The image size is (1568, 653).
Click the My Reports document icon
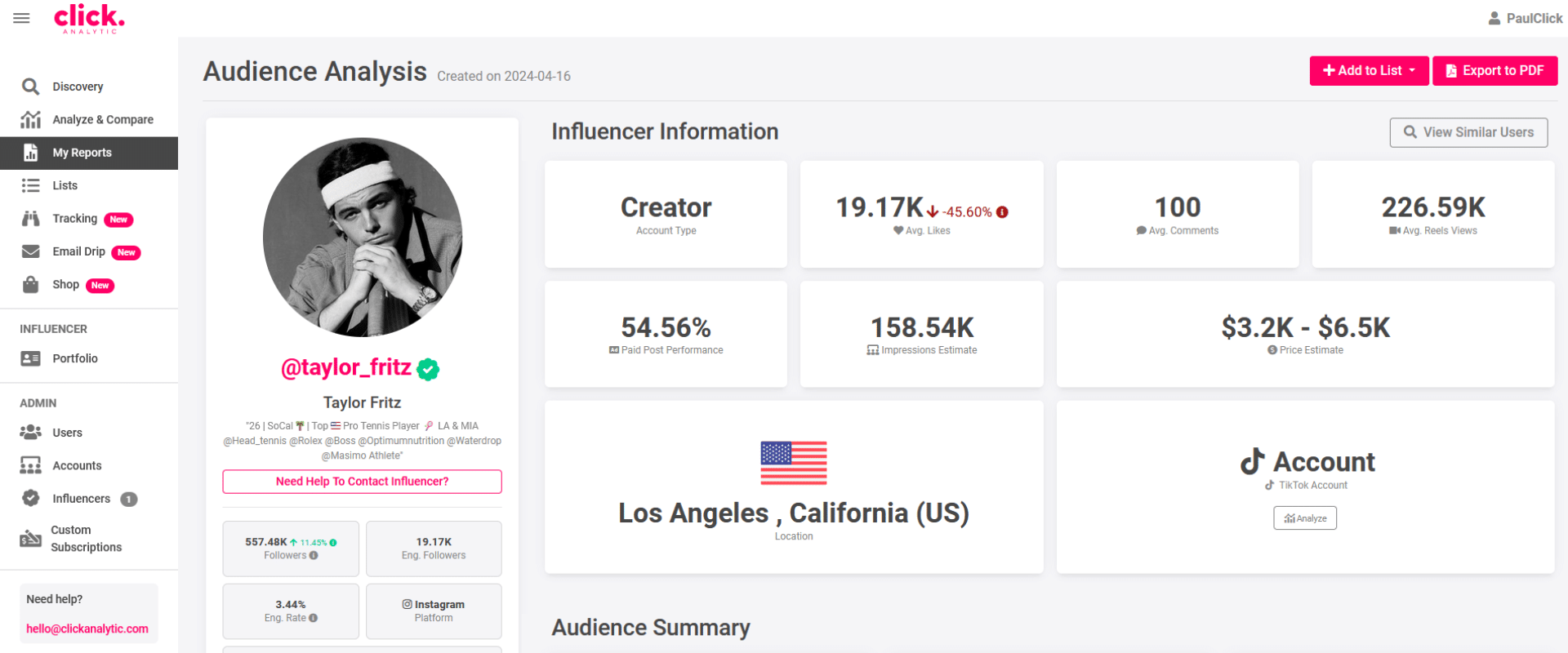tap(30, 153)
